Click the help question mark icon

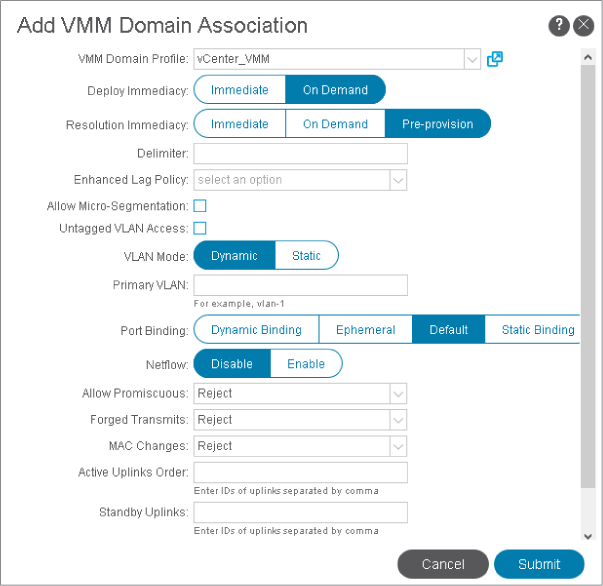pos(560,26)
